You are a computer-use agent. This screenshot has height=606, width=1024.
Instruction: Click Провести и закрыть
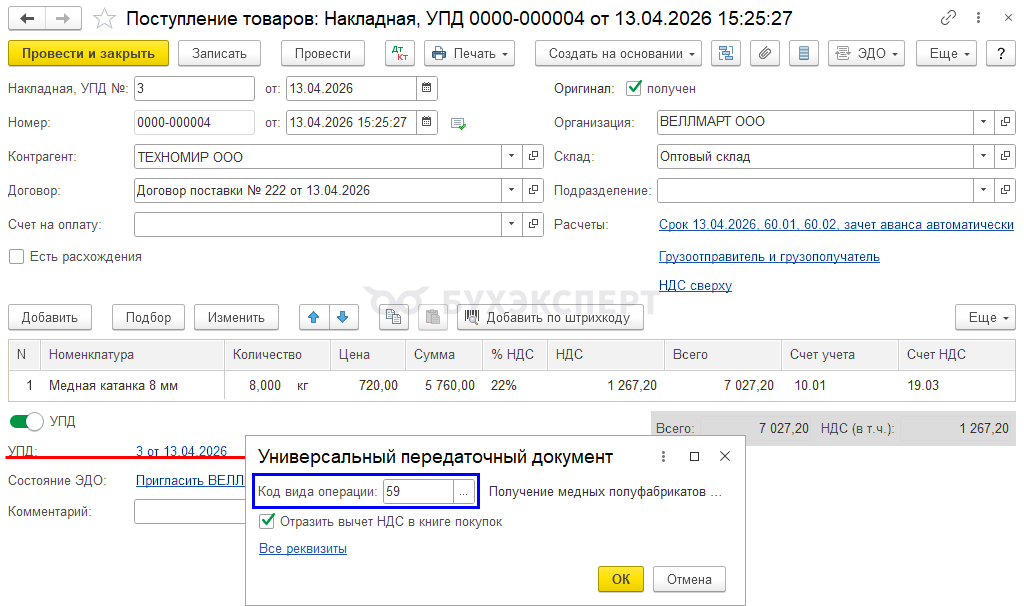[88, 54]
